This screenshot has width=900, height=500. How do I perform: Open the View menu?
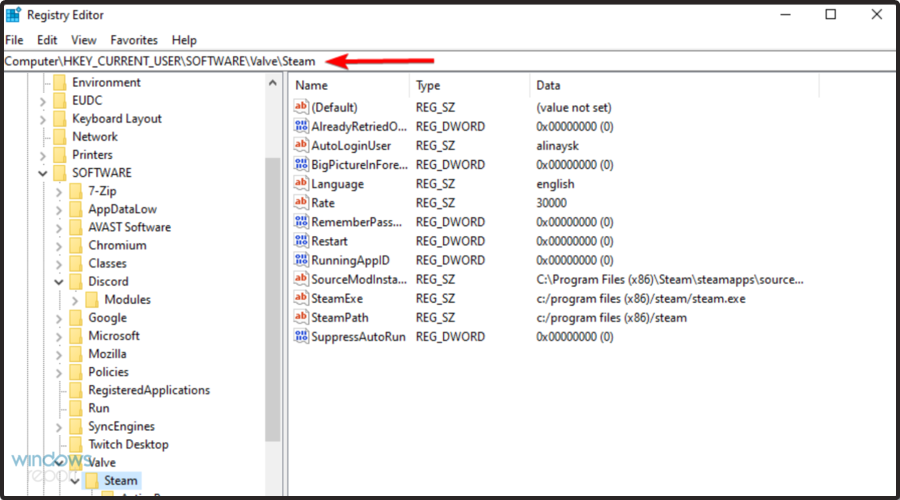pyautogui.click(x=84, y=40)
